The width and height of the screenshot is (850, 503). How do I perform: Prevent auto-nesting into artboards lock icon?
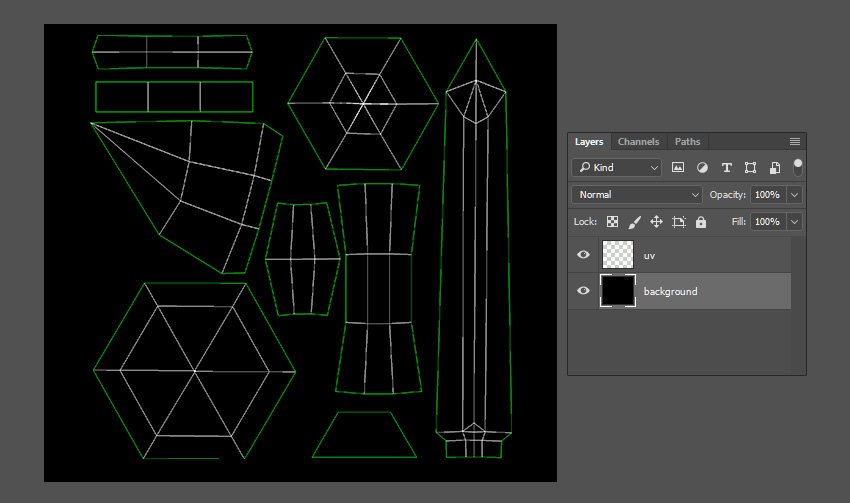679,222
